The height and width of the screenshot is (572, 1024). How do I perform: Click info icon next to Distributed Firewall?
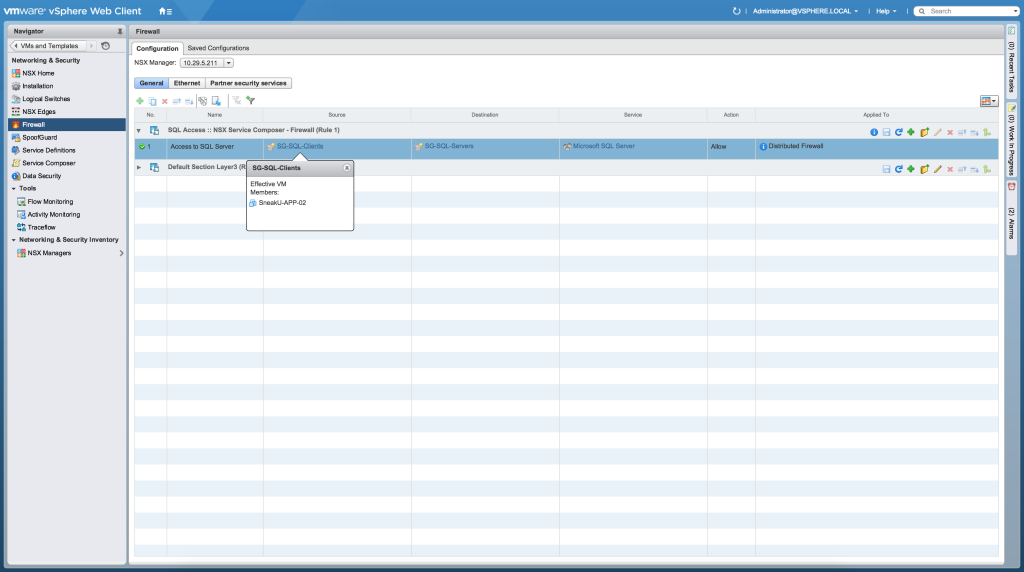click(x=763, y=147)
